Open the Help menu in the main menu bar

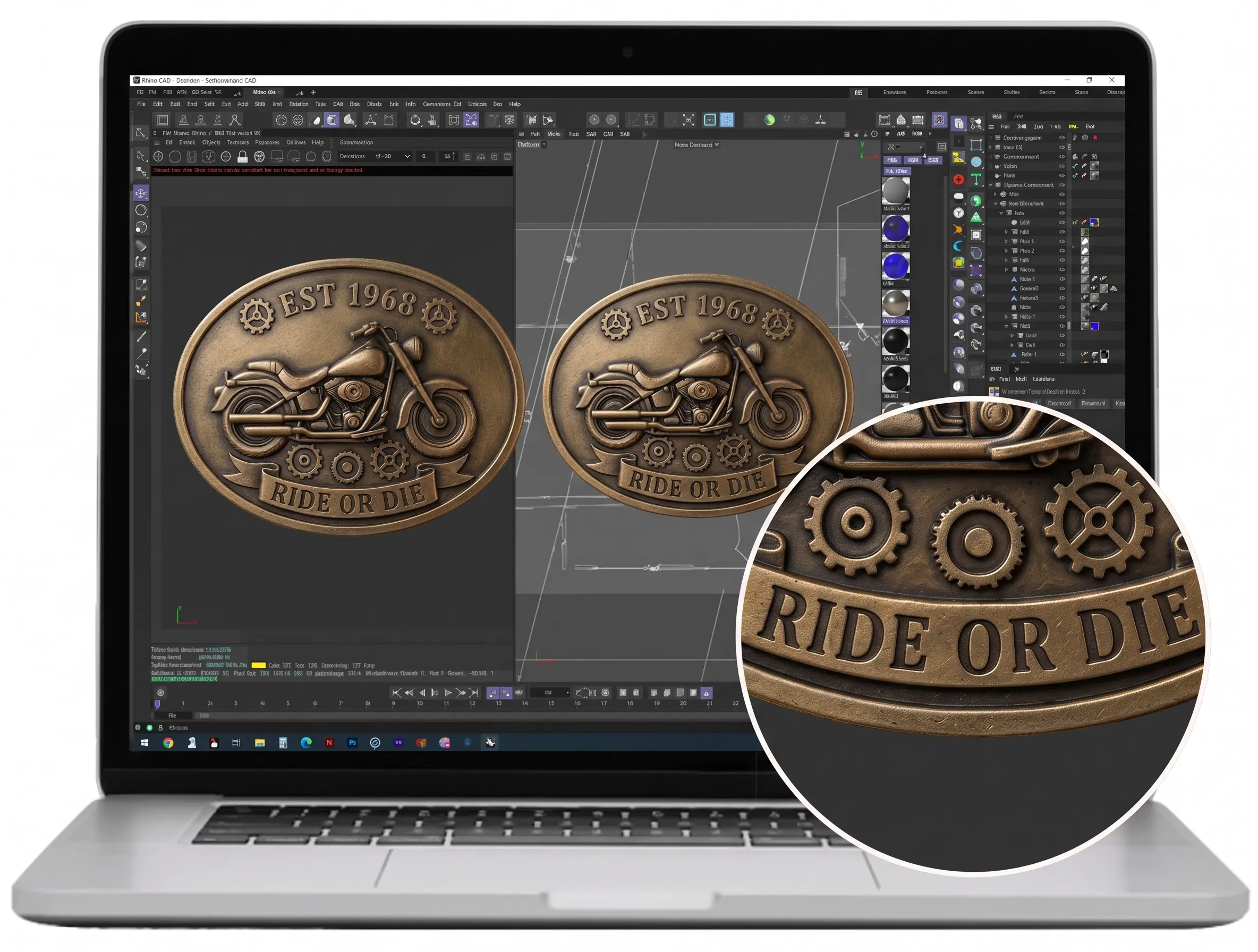515,104
